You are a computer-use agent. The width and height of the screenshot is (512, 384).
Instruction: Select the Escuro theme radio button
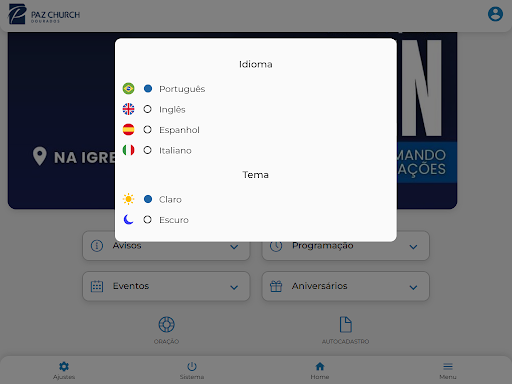147,220
